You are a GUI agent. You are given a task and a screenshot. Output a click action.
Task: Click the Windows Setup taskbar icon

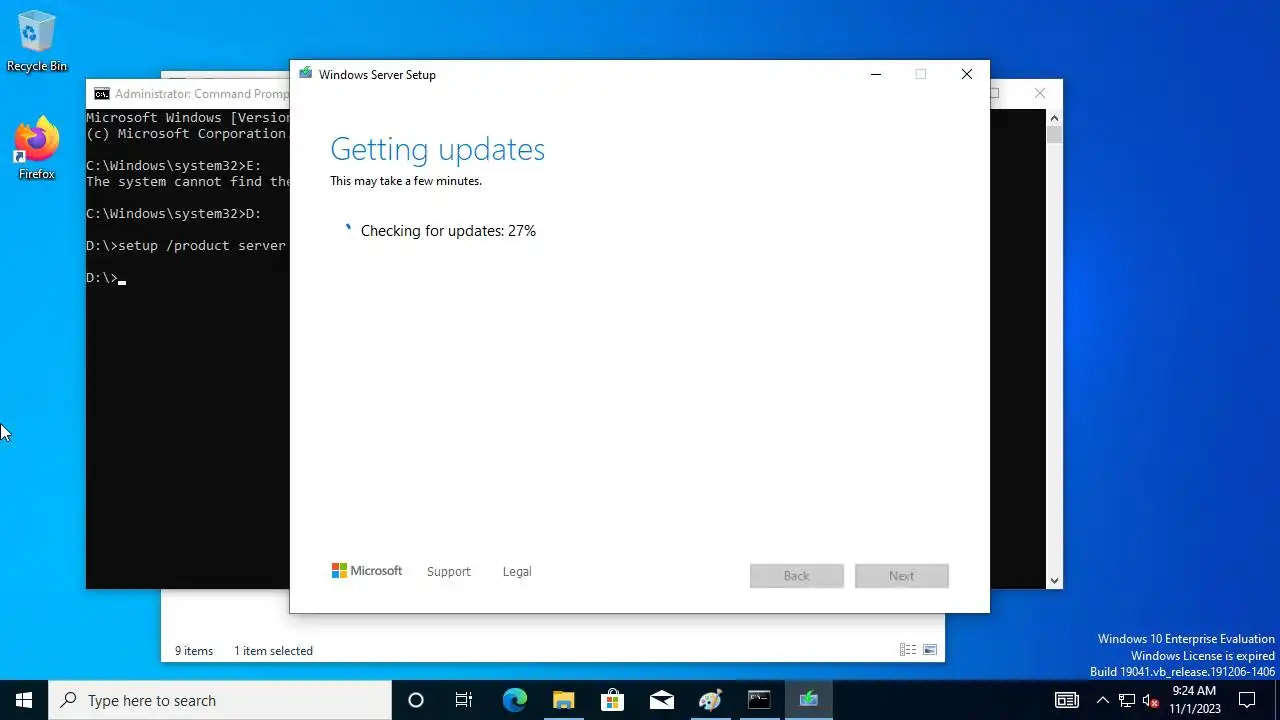808,700
